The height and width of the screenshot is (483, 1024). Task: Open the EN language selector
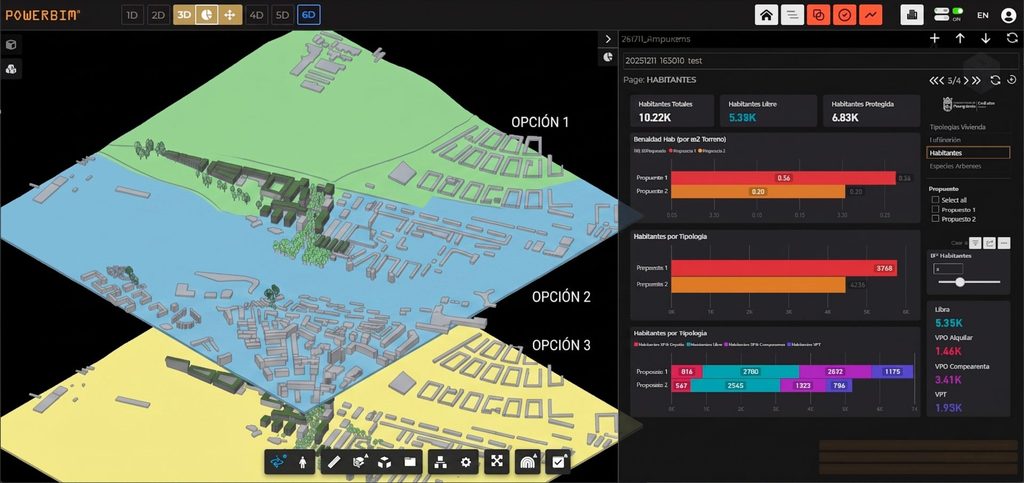click(982, 15)
